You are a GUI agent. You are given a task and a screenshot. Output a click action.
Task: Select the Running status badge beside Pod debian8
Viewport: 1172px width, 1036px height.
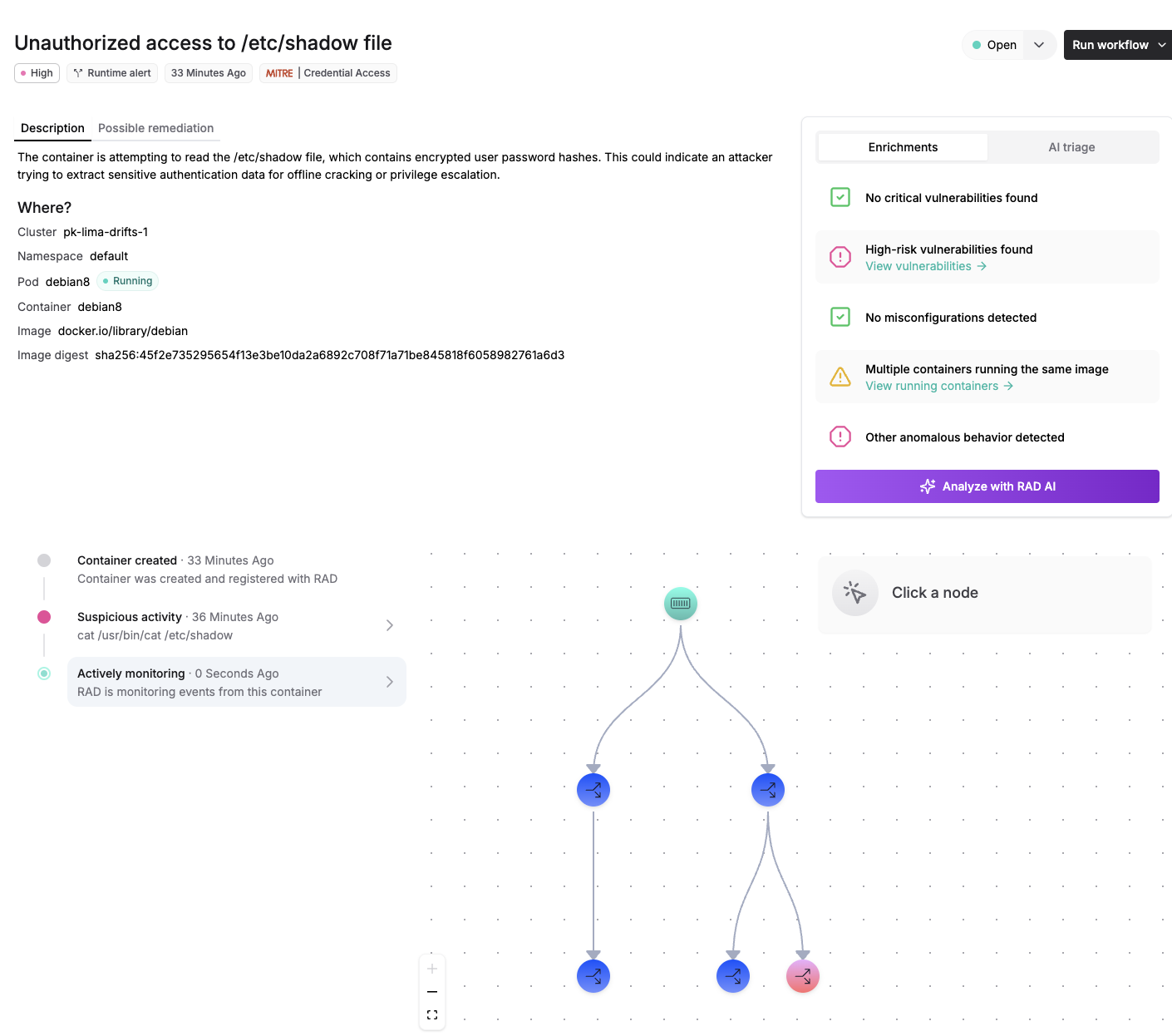pyautogui.click(x=127, y=281)
